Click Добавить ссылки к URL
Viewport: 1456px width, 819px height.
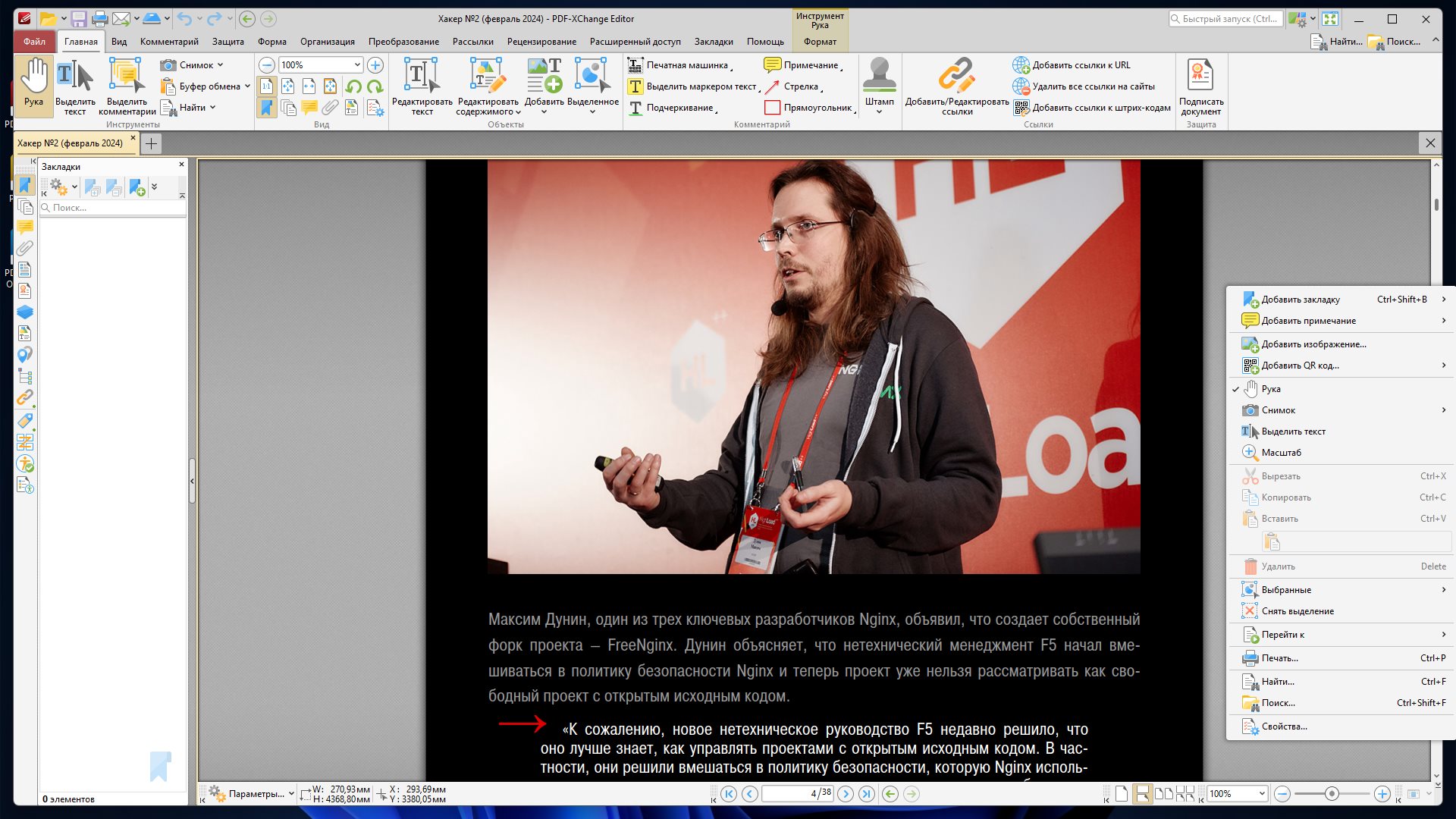[x=1072, y=65]
